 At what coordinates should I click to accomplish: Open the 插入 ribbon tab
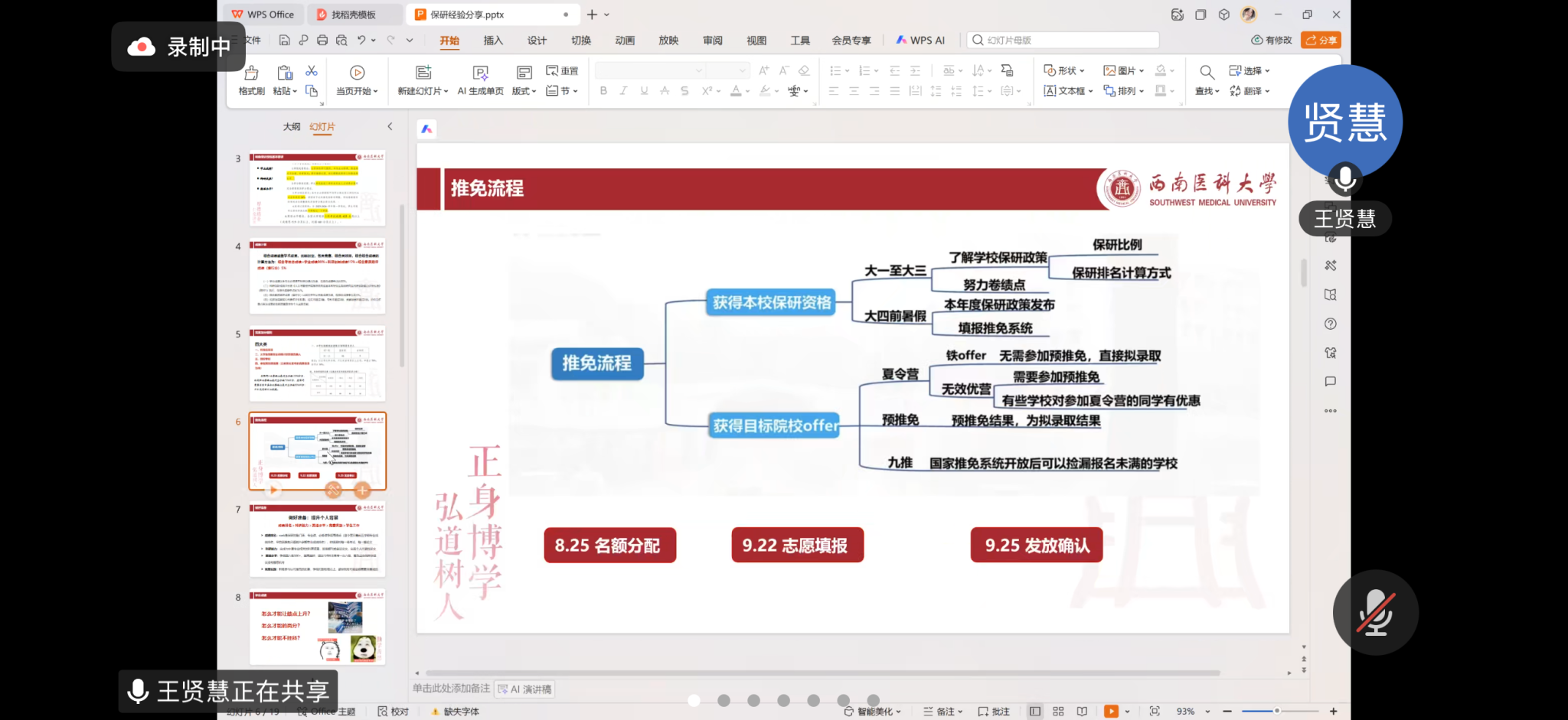pos(493,41)
